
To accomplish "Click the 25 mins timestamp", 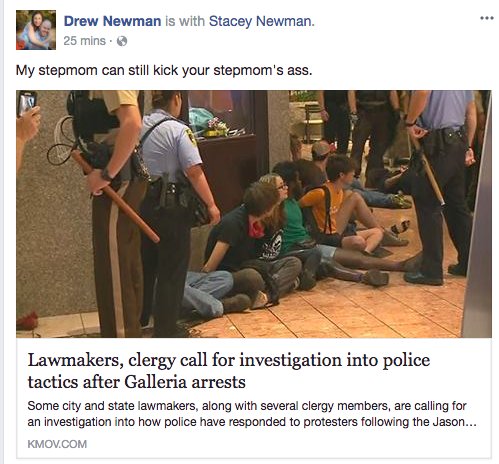I will [x=84, y=41].
